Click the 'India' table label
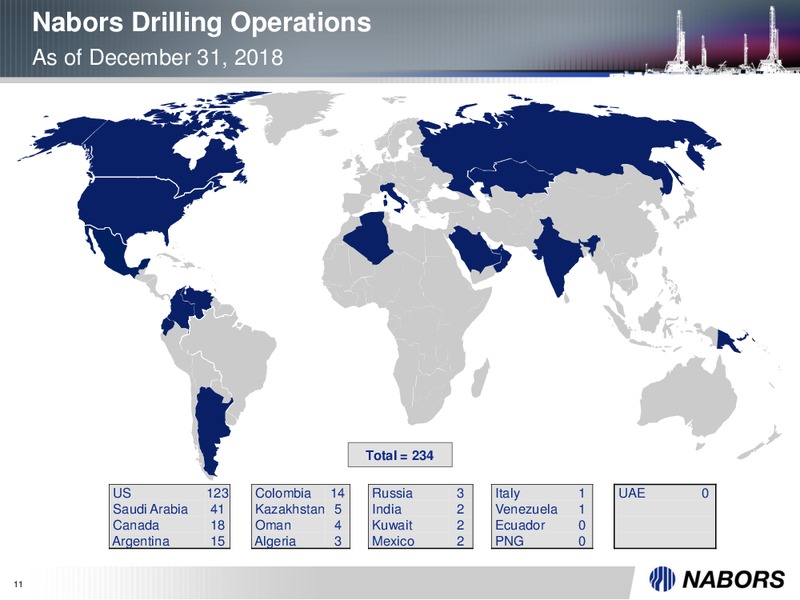800x600 pixels. tap(386, 509)
